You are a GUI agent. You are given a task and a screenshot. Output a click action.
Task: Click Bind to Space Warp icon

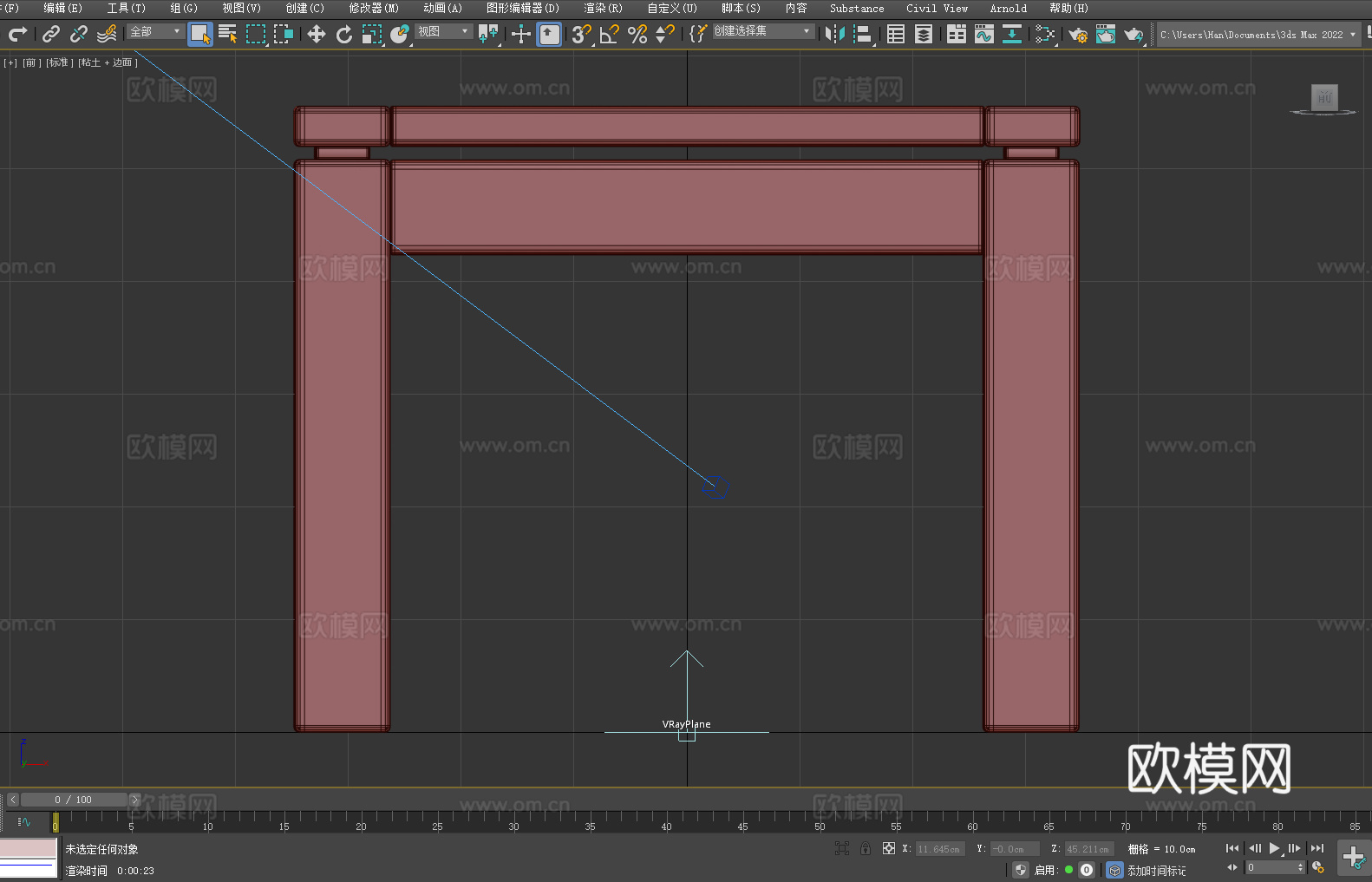pos(107,34)
